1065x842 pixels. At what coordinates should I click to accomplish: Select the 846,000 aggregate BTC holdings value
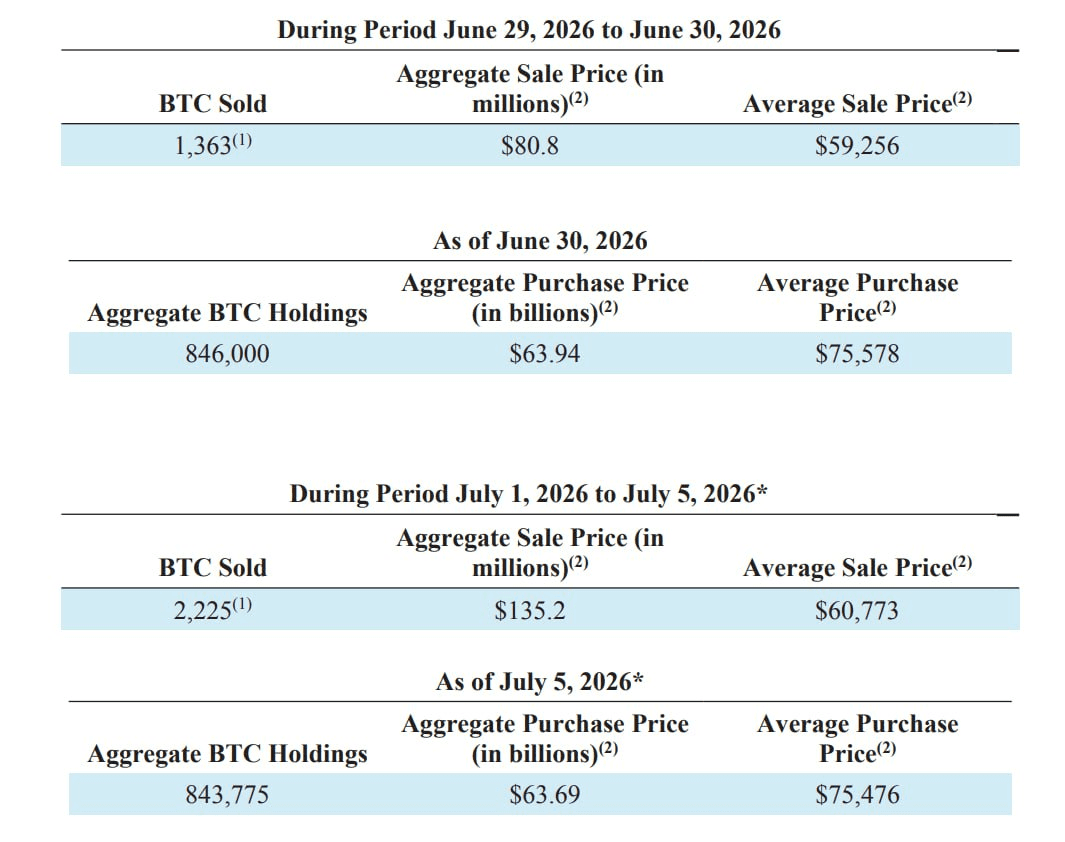click(x=227, y=354)
